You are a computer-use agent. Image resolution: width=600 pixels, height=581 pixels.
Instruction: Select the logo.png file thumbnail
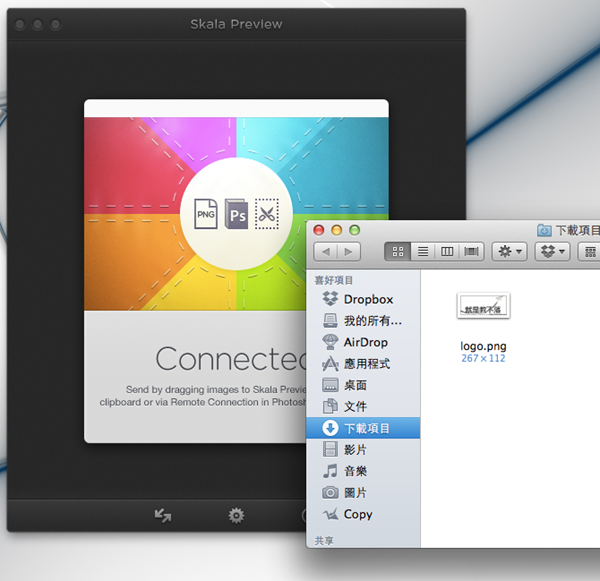pyautogui.click(x=483, y=307)
